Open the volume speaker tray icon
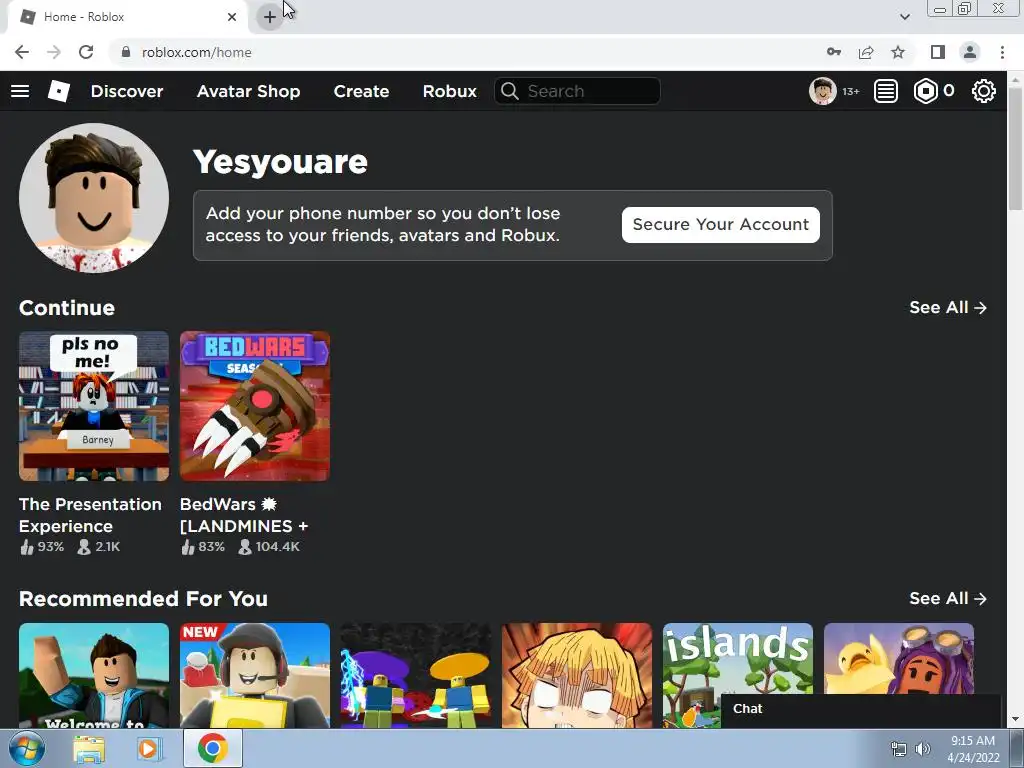This screenshot has width=1024, height=768. point(923,749)
